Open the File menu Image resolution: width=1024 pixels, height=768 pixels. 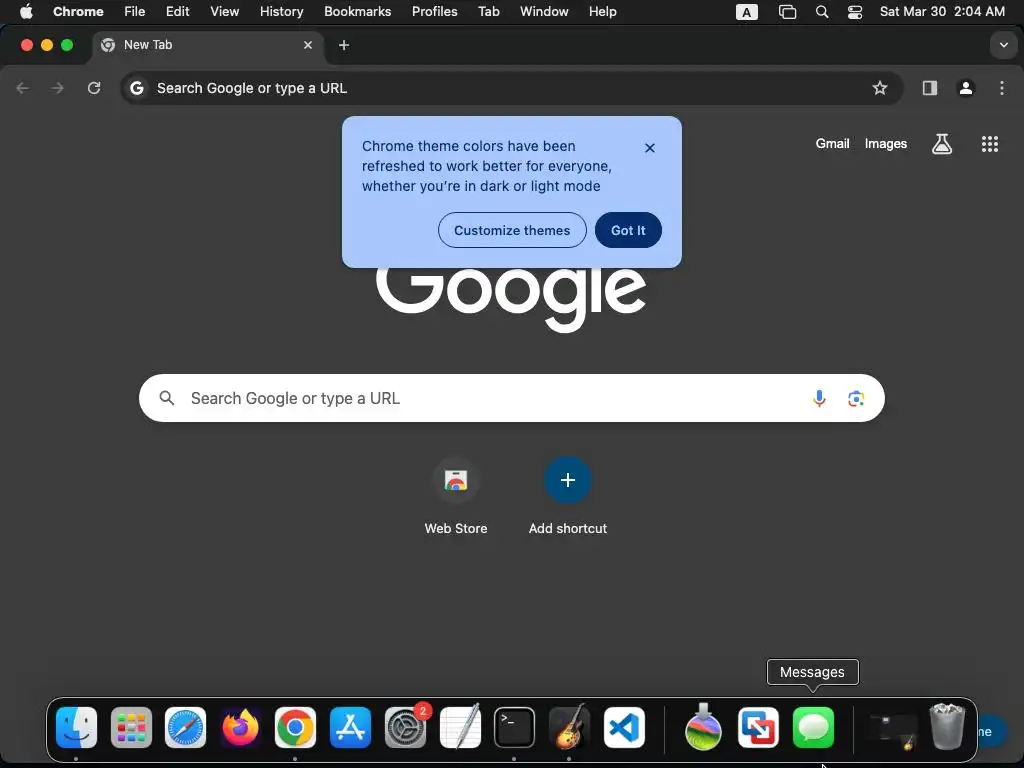coord(135,12)
